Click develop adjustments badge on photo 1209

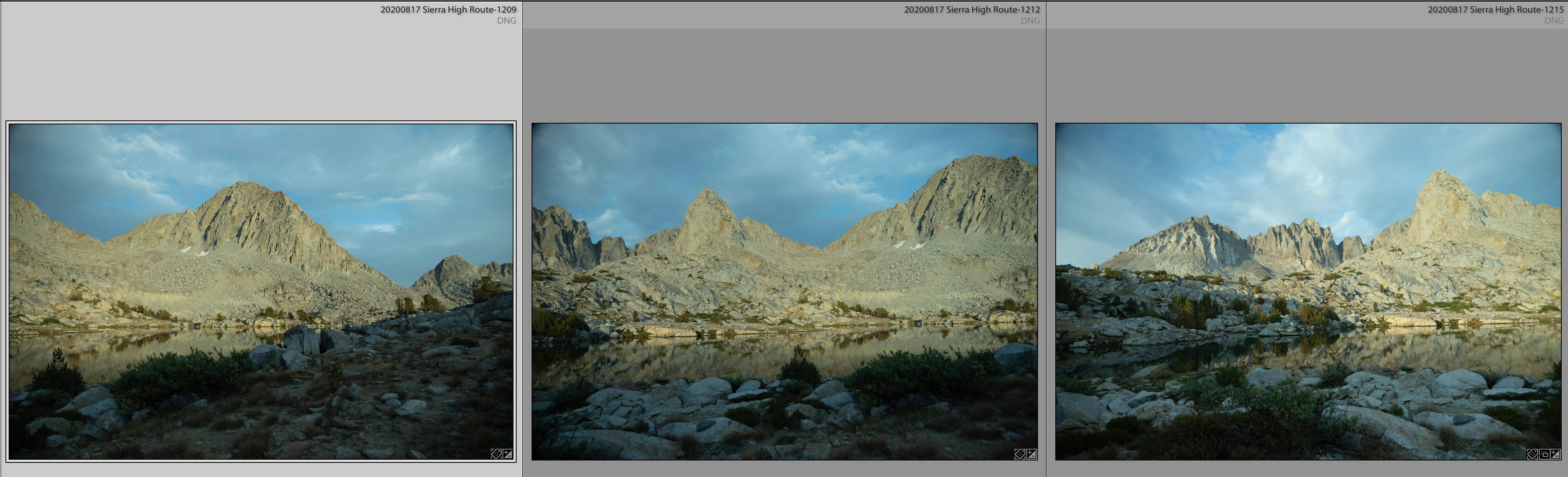click(x=508, y=454)
